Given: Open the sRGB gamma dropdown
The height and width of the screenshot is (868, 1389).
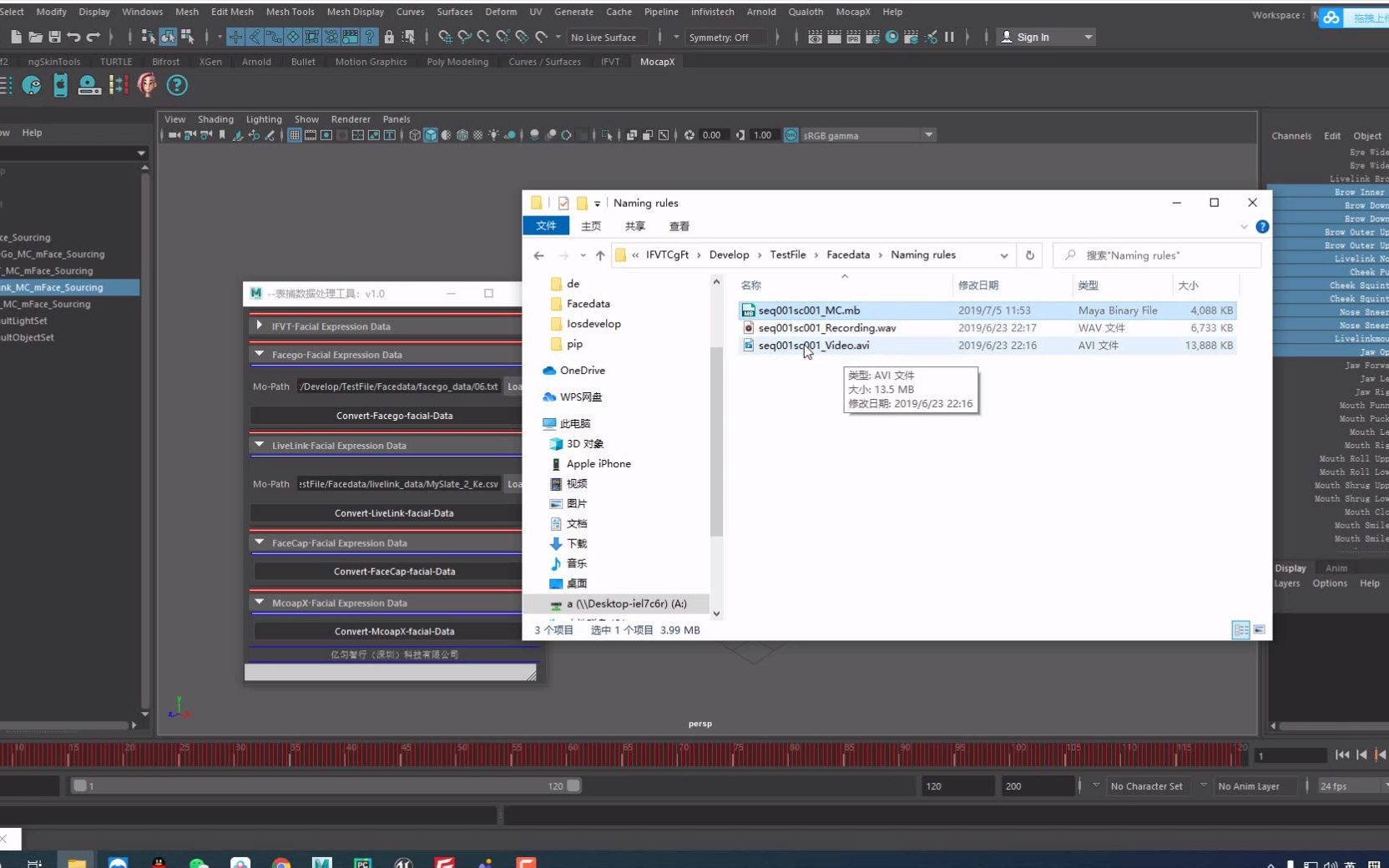Looking at the screenshot, I should coord(928,135).
